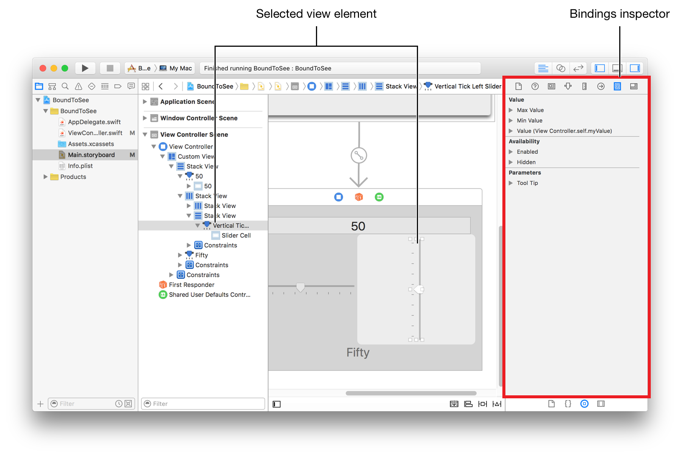Show the Version editor

click(578, 68)
